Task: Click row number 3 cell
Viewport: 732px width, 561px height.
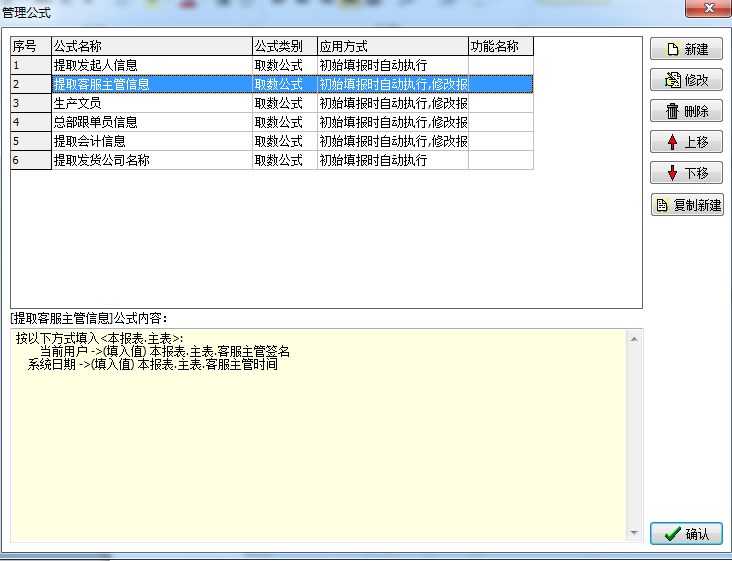Action: pyautogui.click(x=31, y=103)
